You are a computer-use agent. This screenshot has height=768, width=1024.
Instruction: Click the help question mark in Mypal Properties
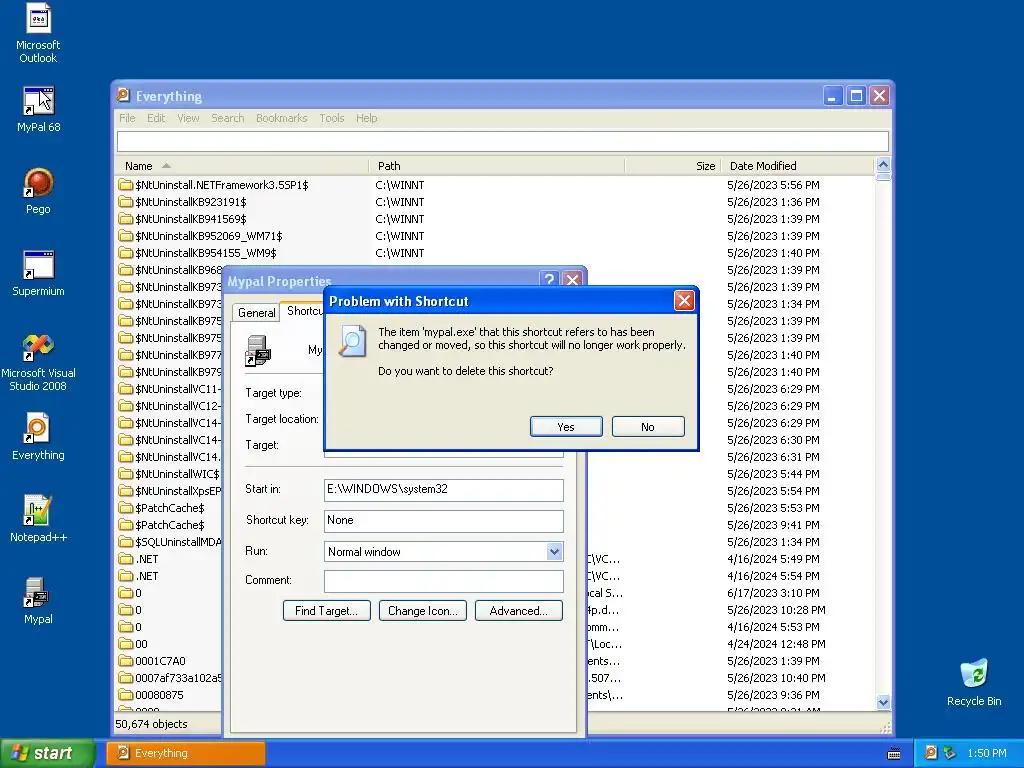[549, 280]
